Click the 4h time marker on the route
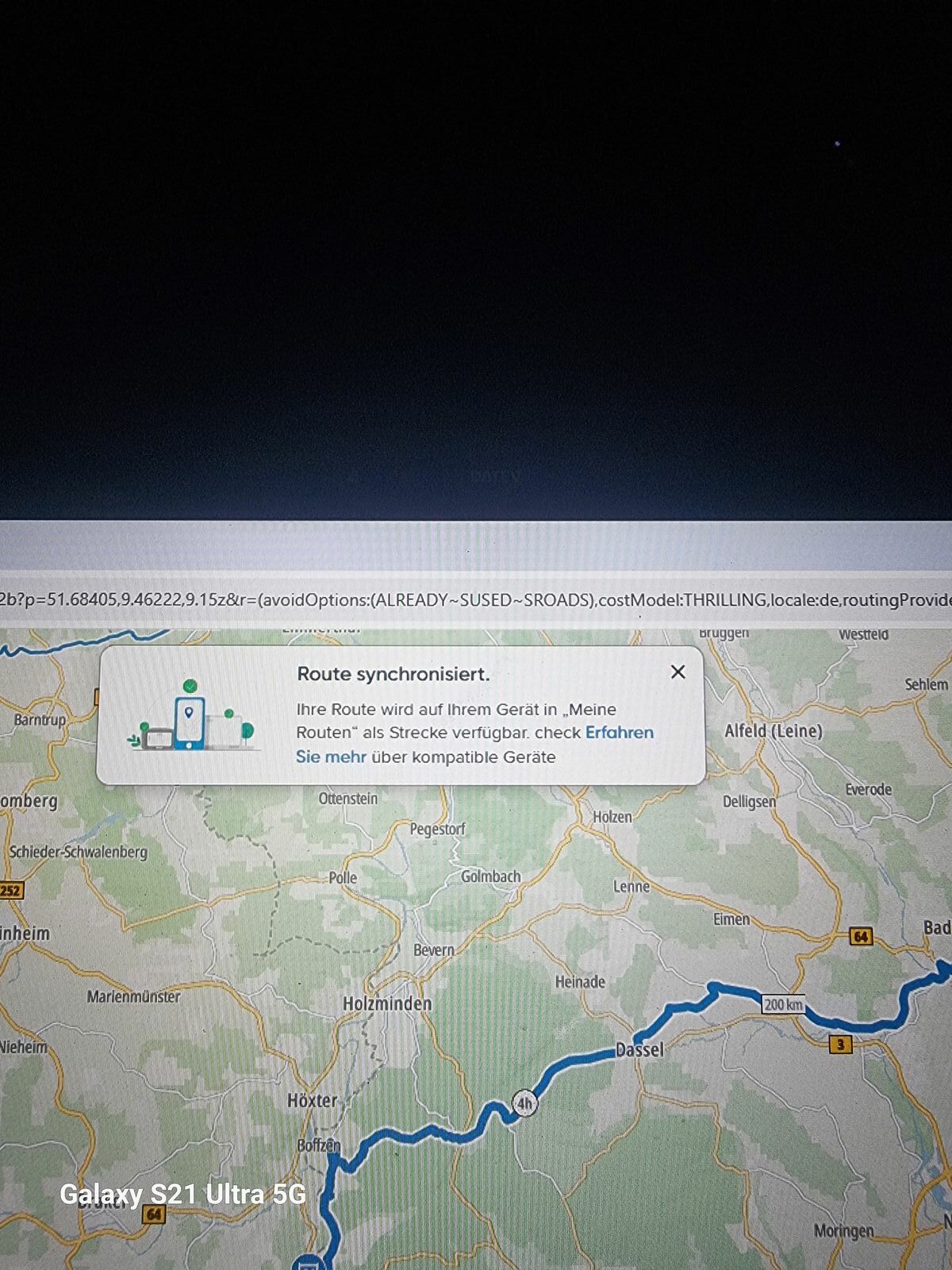The height and width of the screenshot is (1270, 952). coord(524,1104)
